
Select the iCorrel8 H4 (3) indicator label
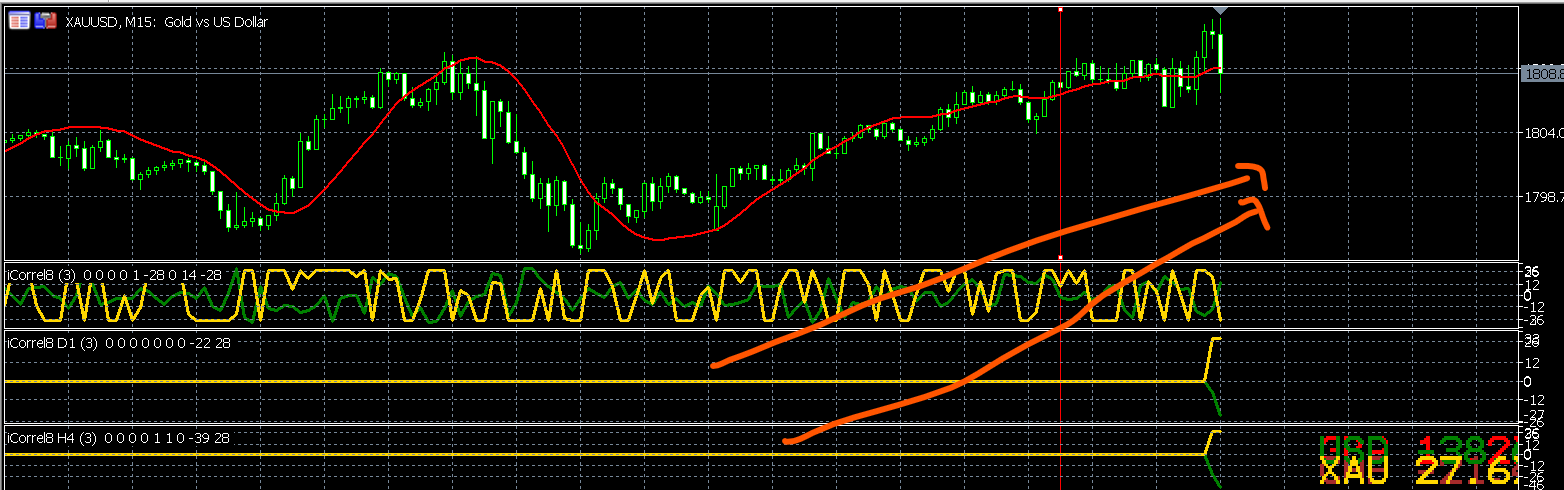[118, 438]
